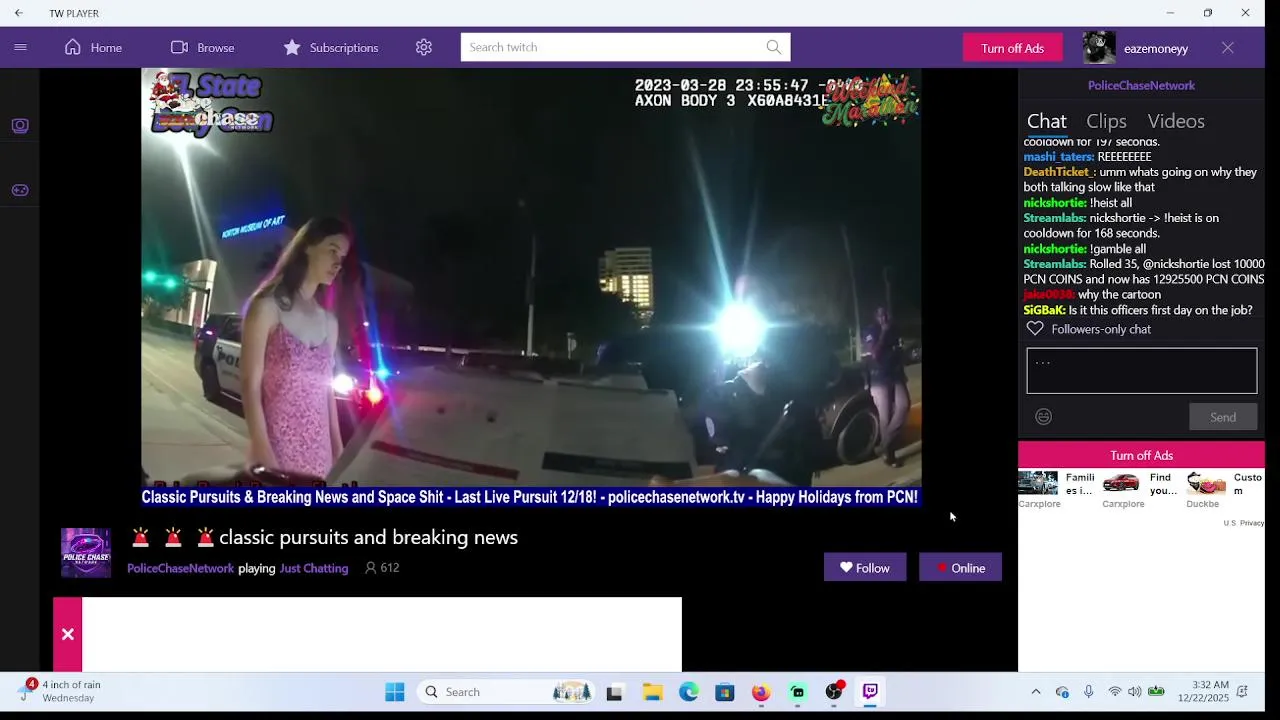The height and width of the screenshot is (720, 1280).
Task: Open Wi-Fi network tray icon
Action: [1114, 692]
